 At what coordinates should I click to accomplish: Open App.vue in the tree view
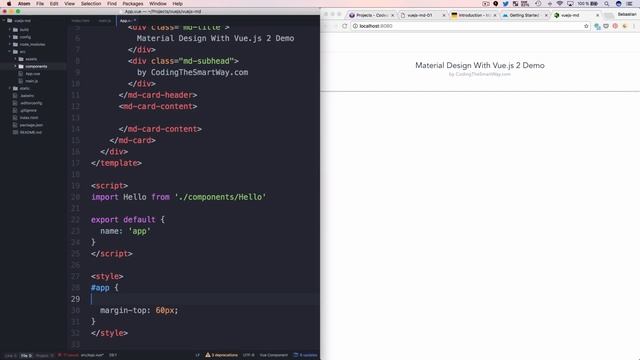[32, 74]
